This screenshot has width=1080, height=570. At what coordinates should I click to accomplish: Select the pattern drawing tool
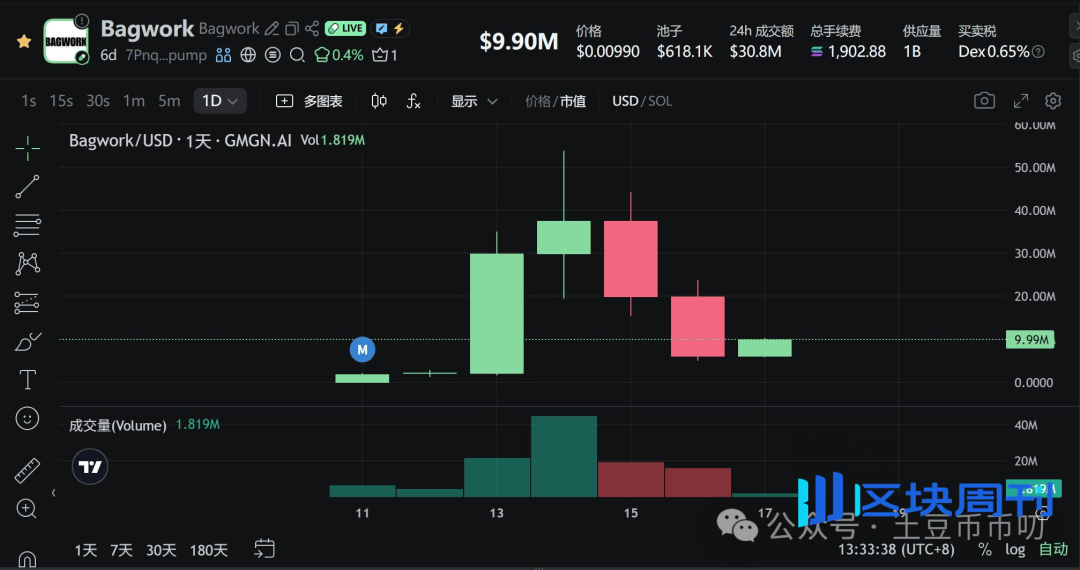click(x=28, y=264)
